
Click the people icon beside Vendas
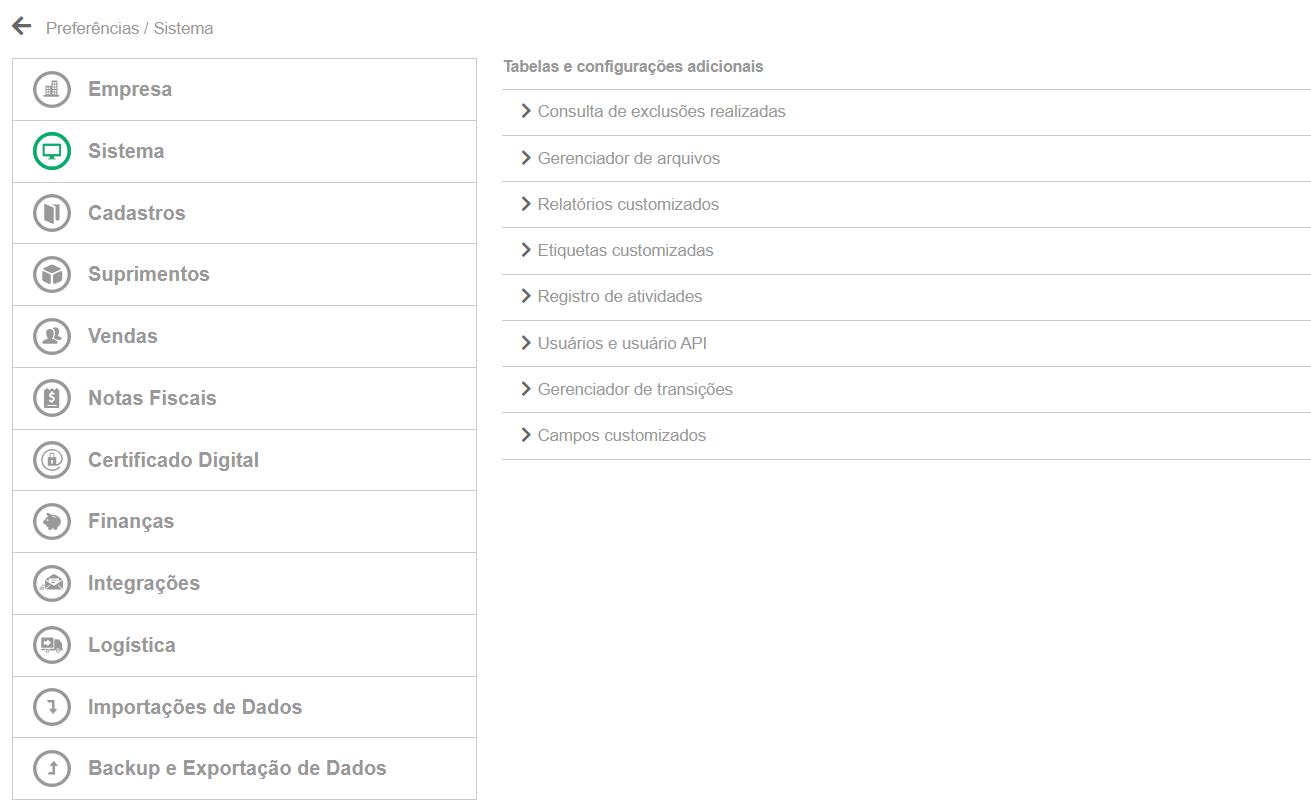pyautogui.click(x=52, y=336)
